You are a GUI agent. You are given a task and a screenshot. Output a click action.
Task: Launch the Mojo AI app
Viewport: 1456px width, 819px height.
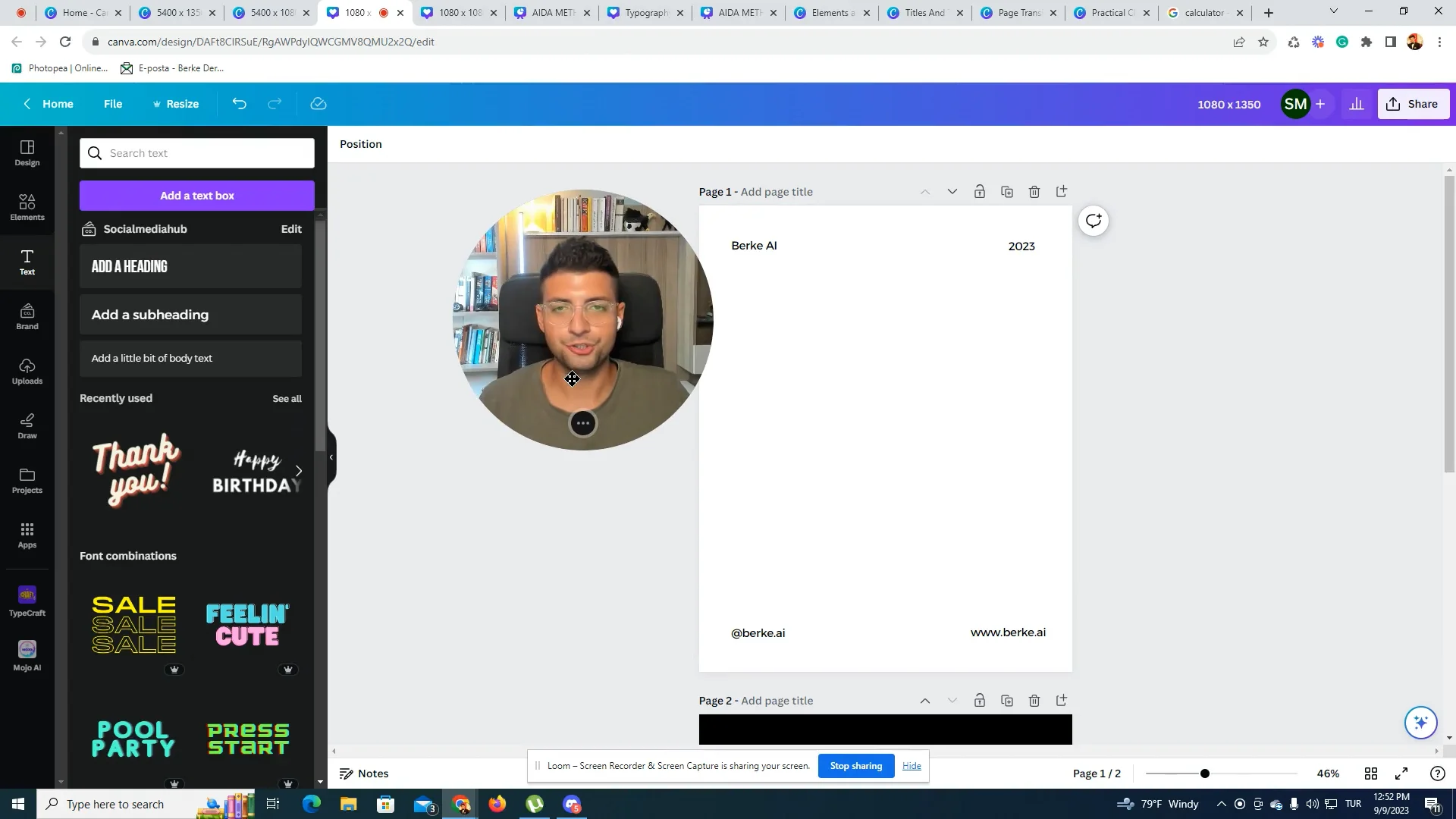coord(27,655)
